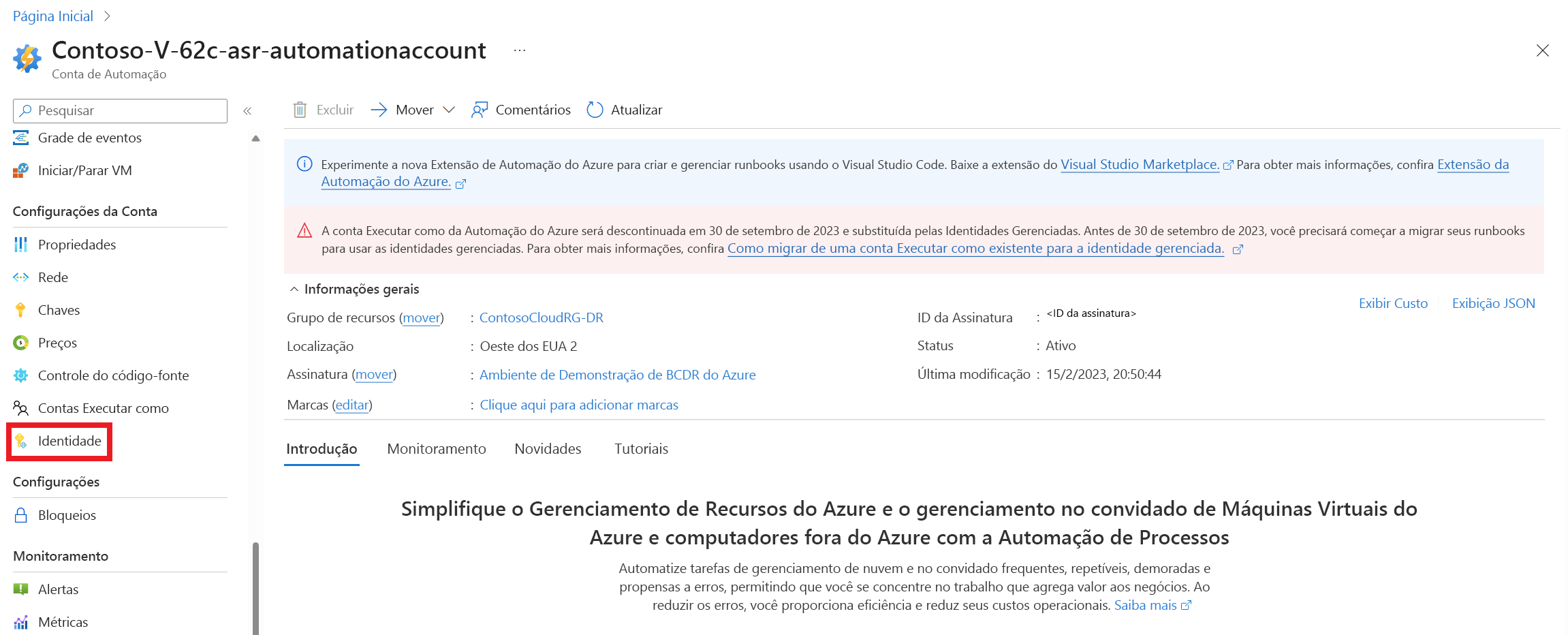The width and height of the screenshot is (1568, 635).
Task: Click the Chaves key icon
Action: point(21,310)
